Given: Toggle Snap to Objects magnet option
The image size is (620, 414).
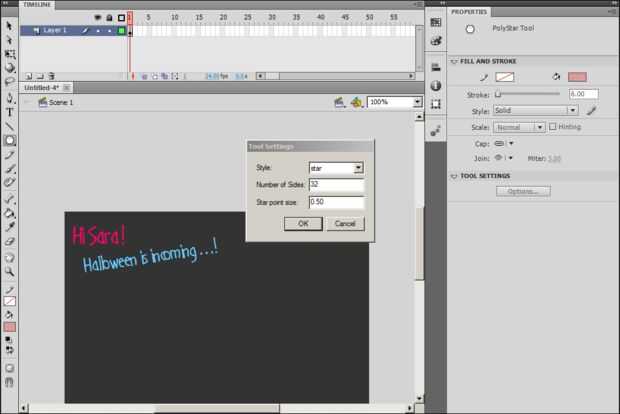Looking at the screenshot, I should point(9,382).
